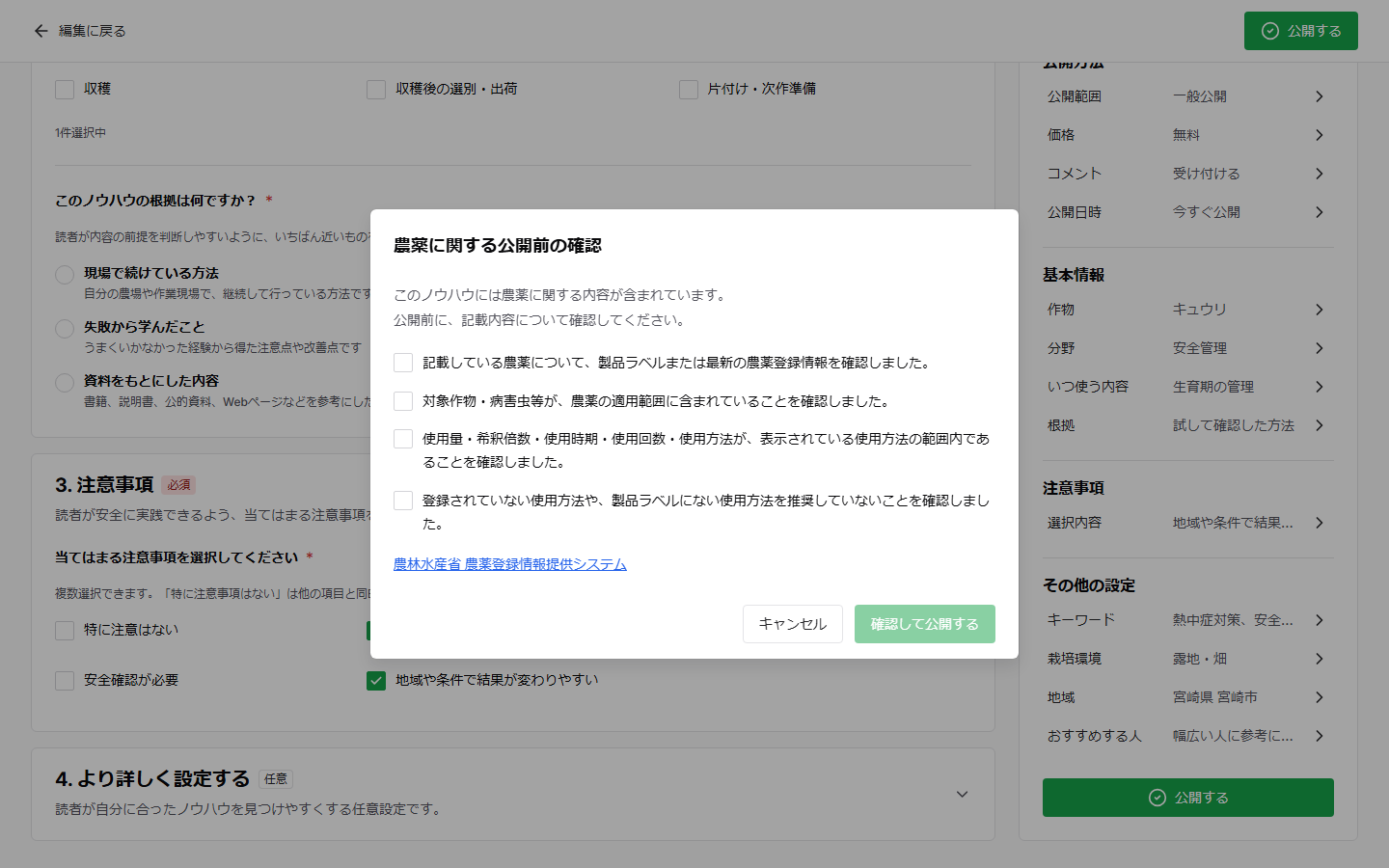Select the 資料をもとにした内容 radio button

click(x=65, y=383)
